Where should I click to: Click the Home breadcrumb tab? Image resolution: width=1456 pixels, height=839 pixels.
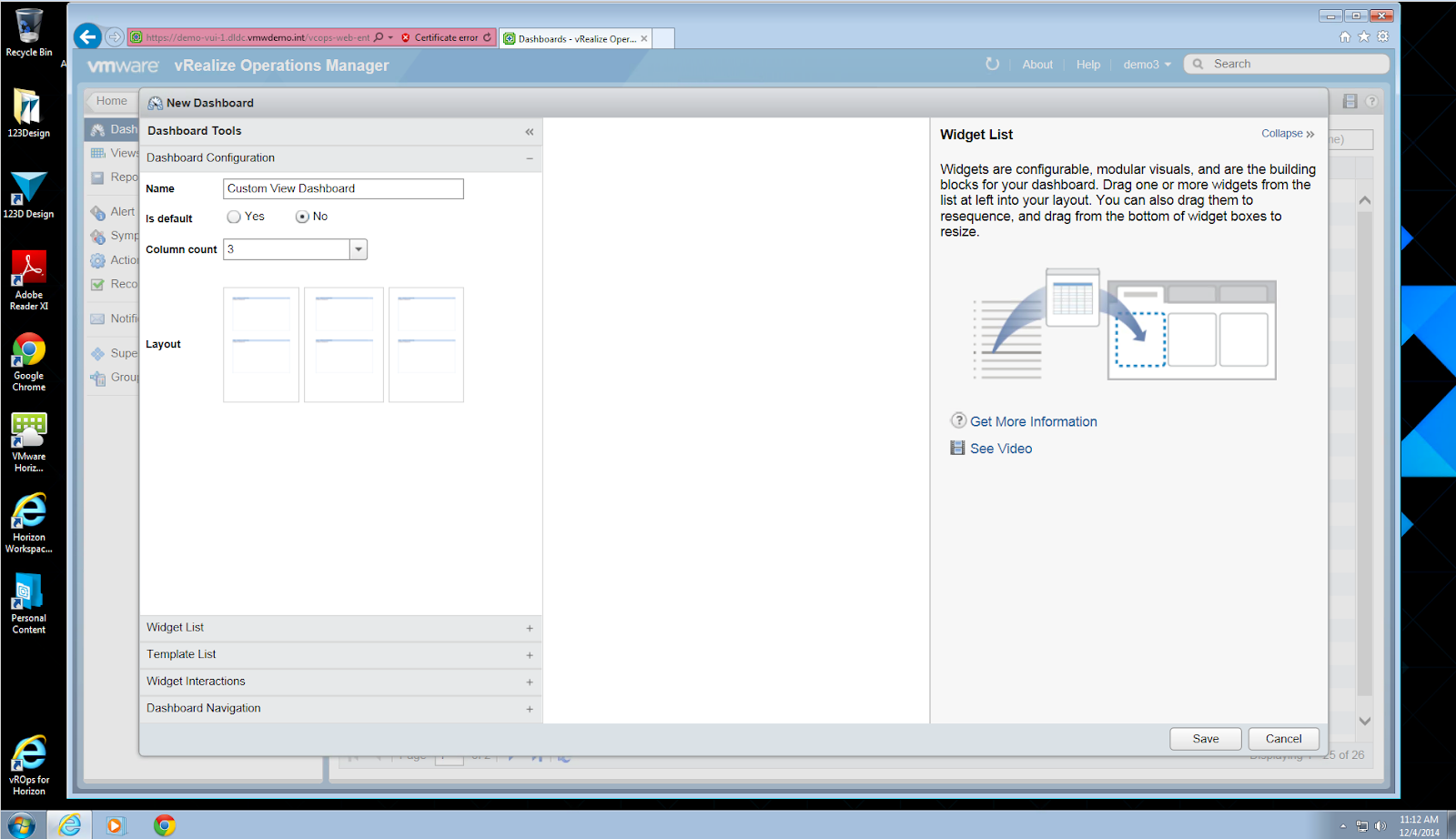point(112,101)
